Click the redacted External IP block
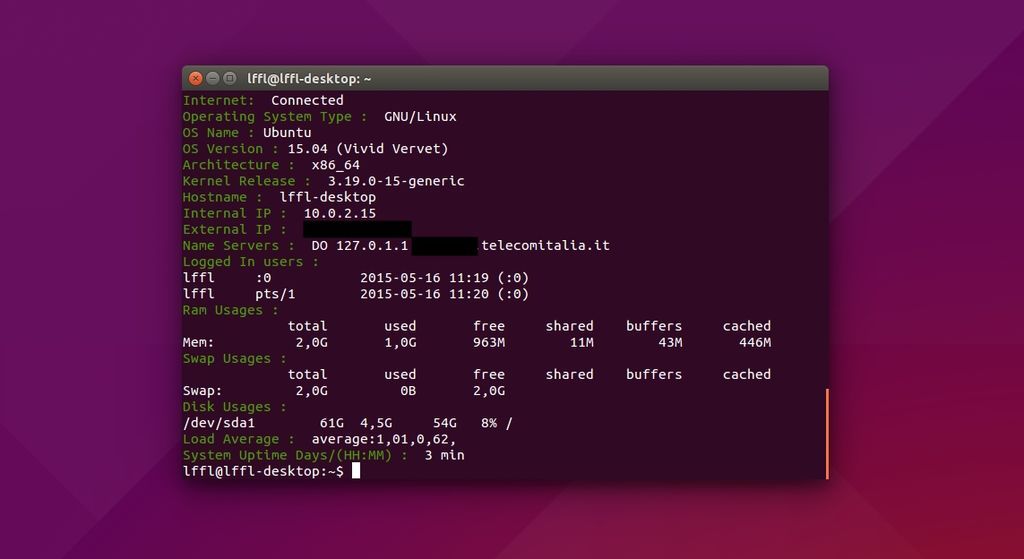 pyautogui.click(x=357, y=229)
